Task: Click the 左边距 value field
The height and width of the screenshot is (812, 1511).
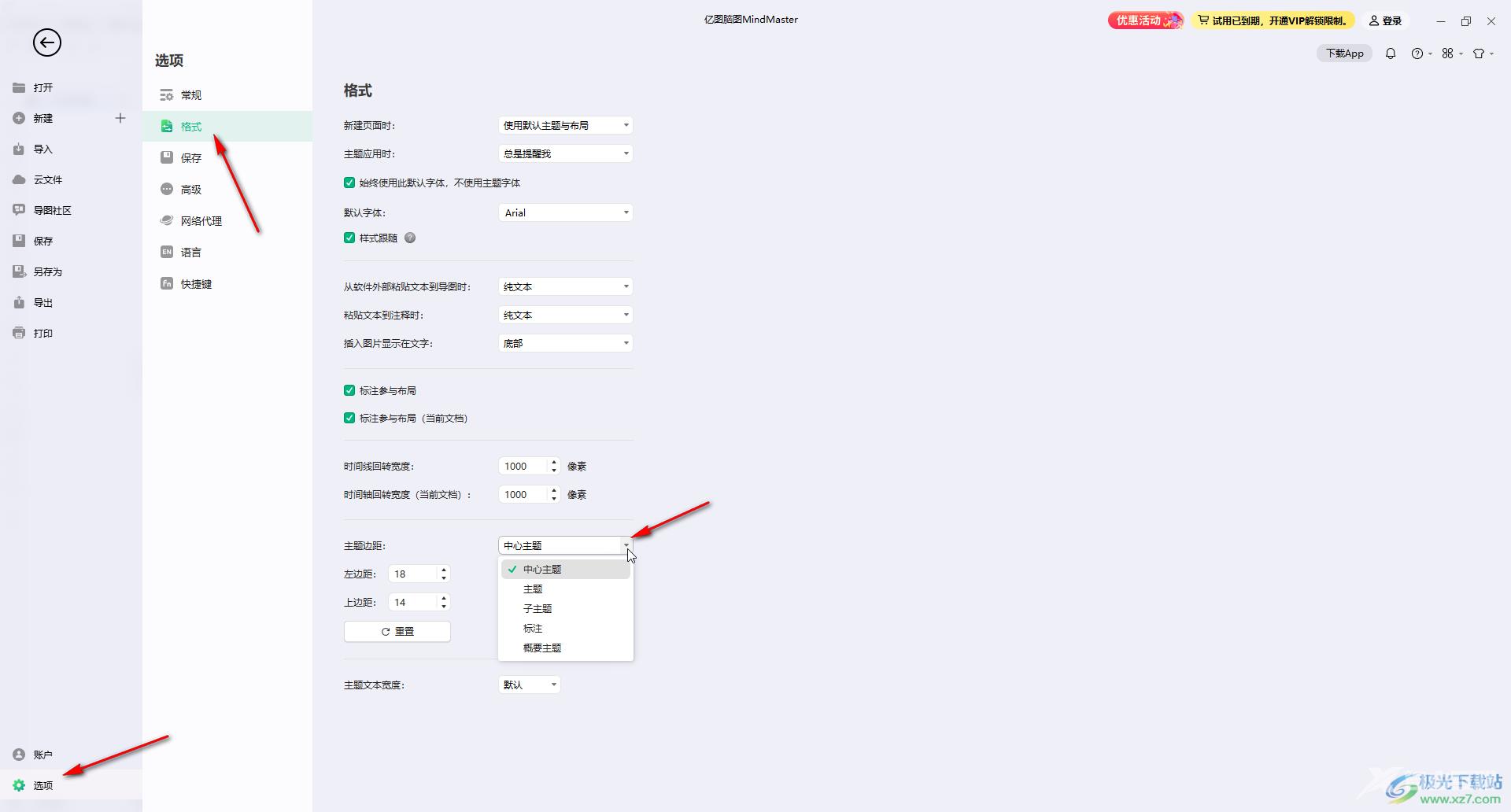Action: (413, 574)
